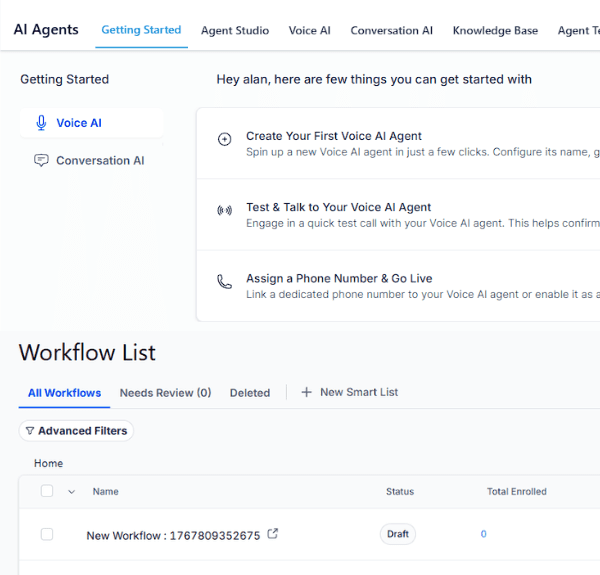Screen dimensions: 600x575
Task: Click the broadcast icon for Test & Talk
Action: click(225, 210)
